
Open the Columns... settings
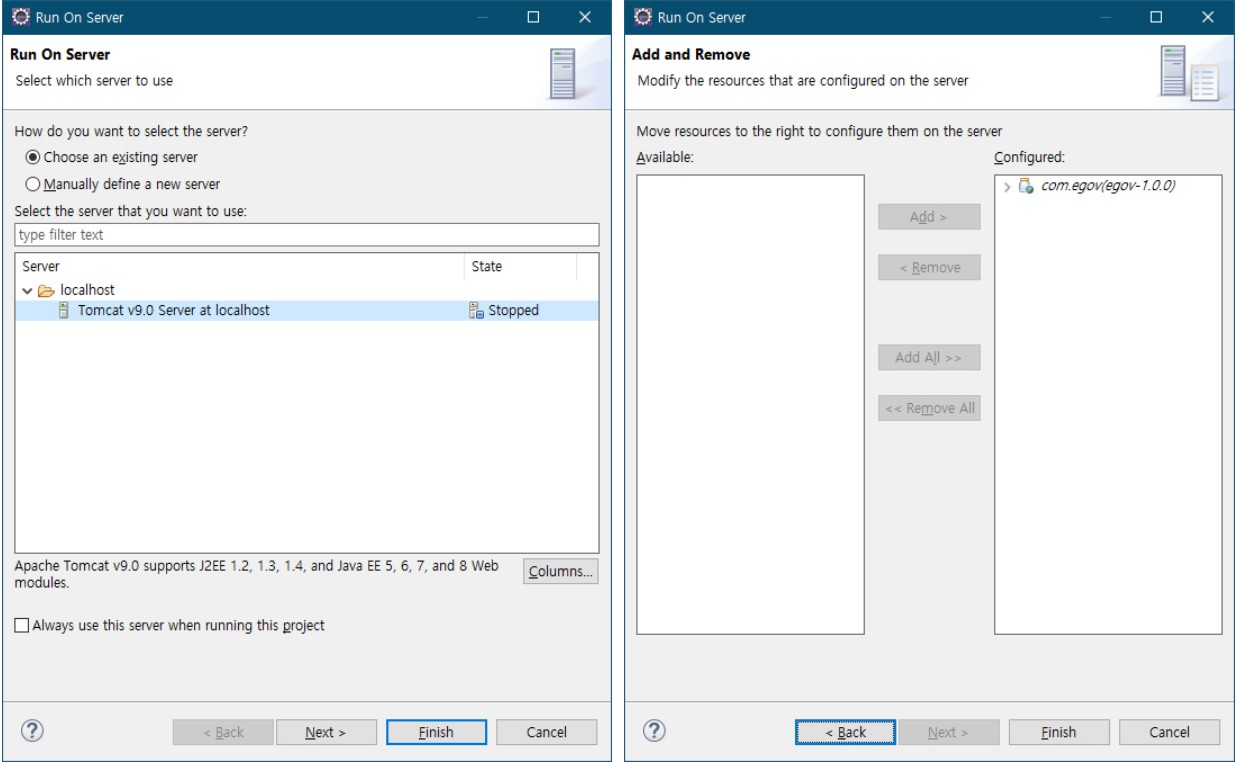[561, 571]
